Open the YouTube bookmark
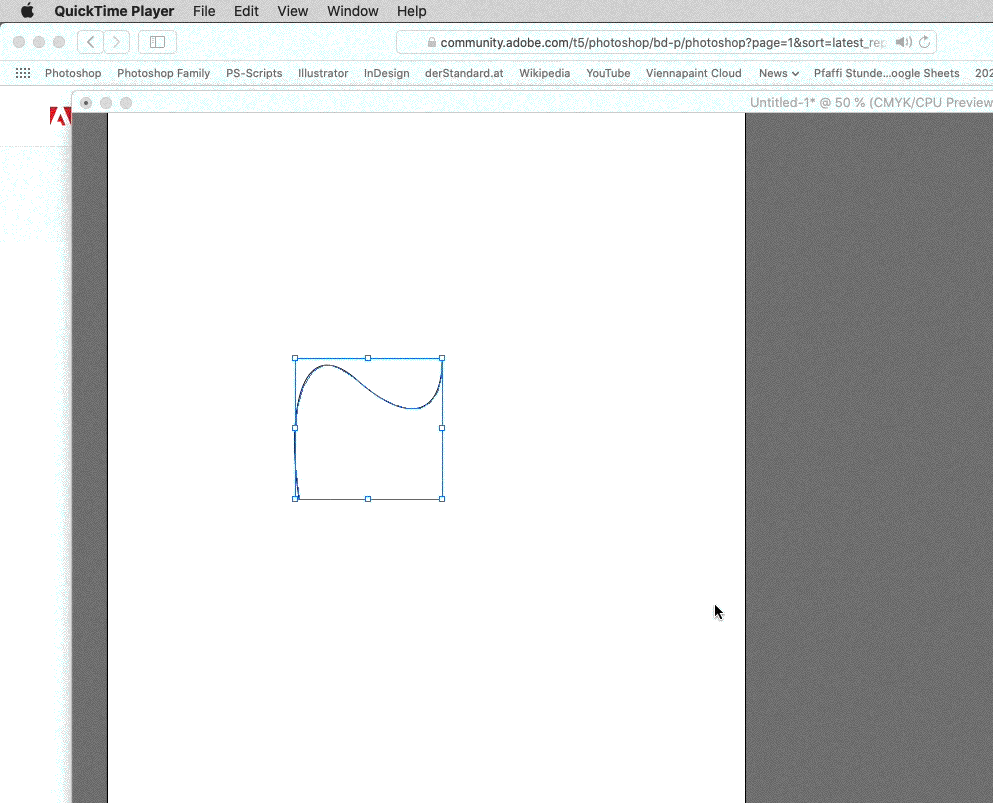 point(608,73)
